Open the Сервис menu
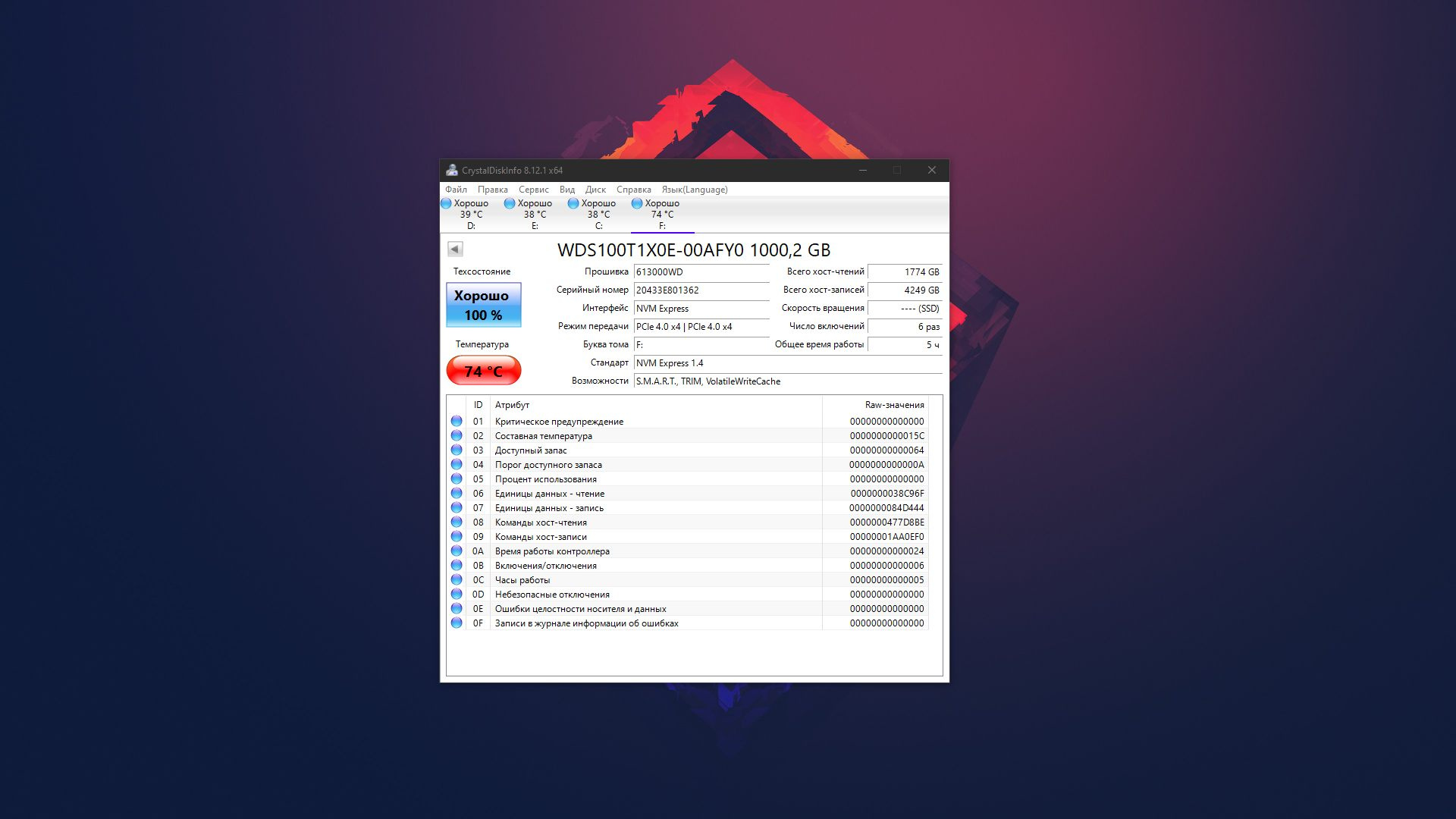Viewport: 1456px width, 819px height. tap(533, 190)
